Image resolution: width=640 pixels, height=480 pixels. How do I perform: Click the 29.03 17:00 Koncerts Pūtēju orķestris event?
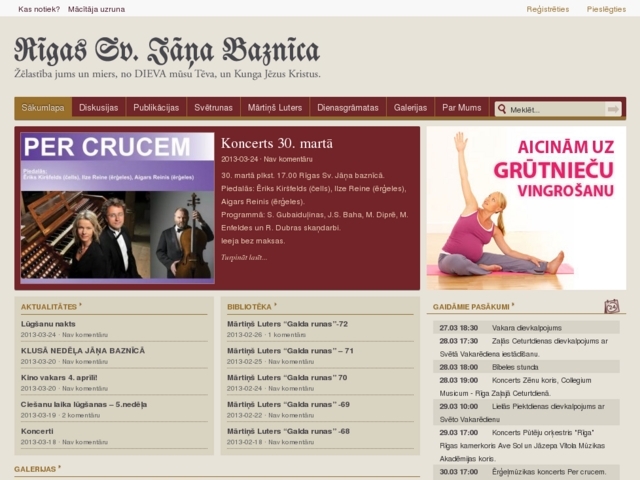coord(526,445)
